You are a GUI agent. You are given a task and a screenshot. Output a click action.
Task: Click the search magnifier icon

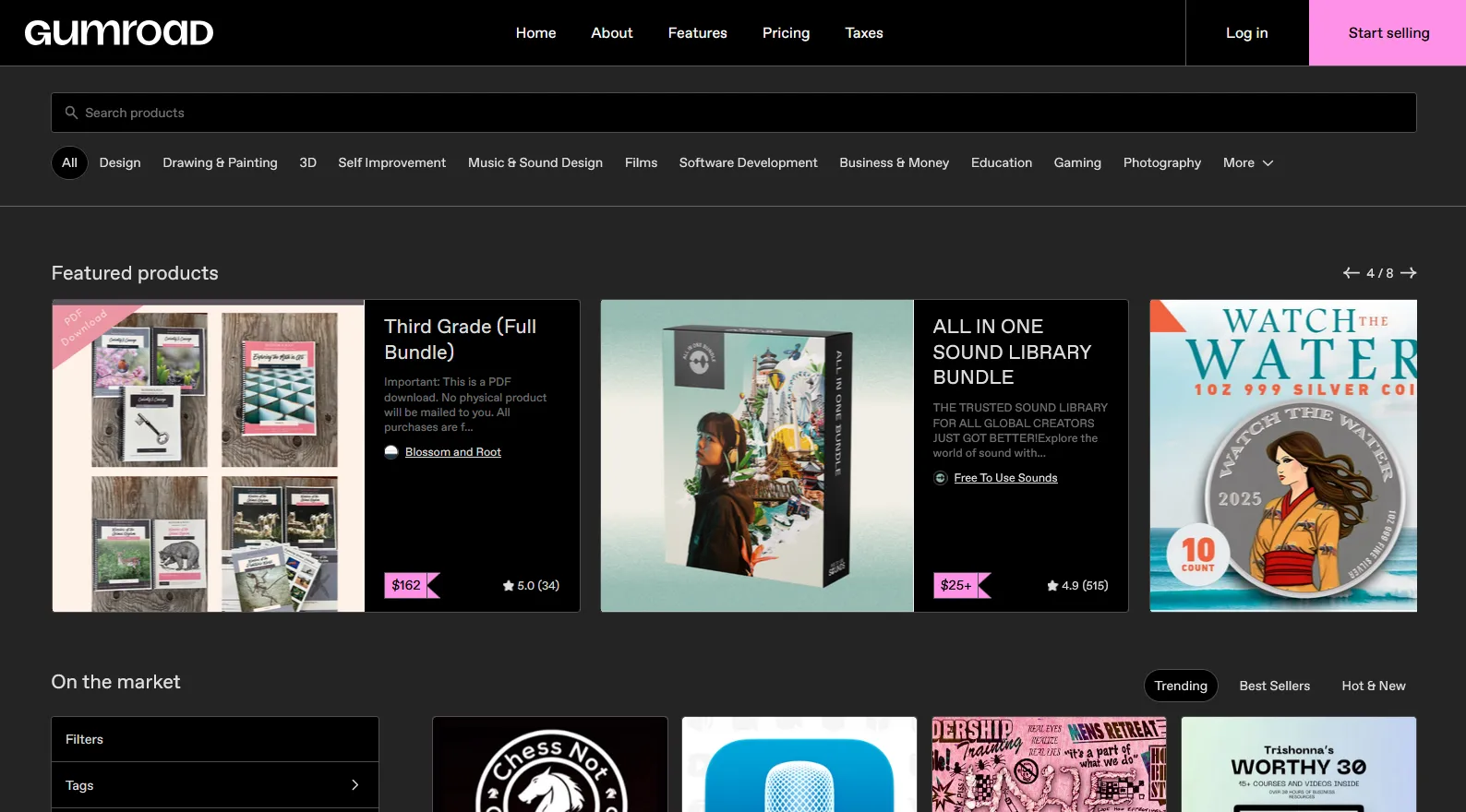(71, 113)
